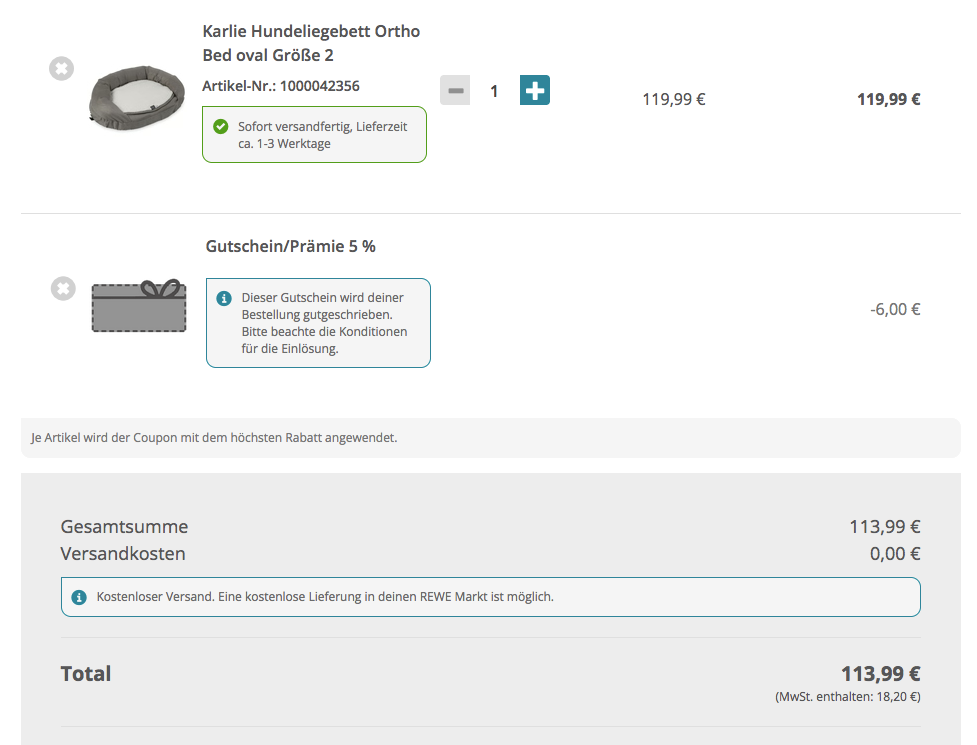This screenshot has width=977, height=745.
Task: Remove the Gutschein/Prämie 5 % coupon
Action: click(63, 289)
